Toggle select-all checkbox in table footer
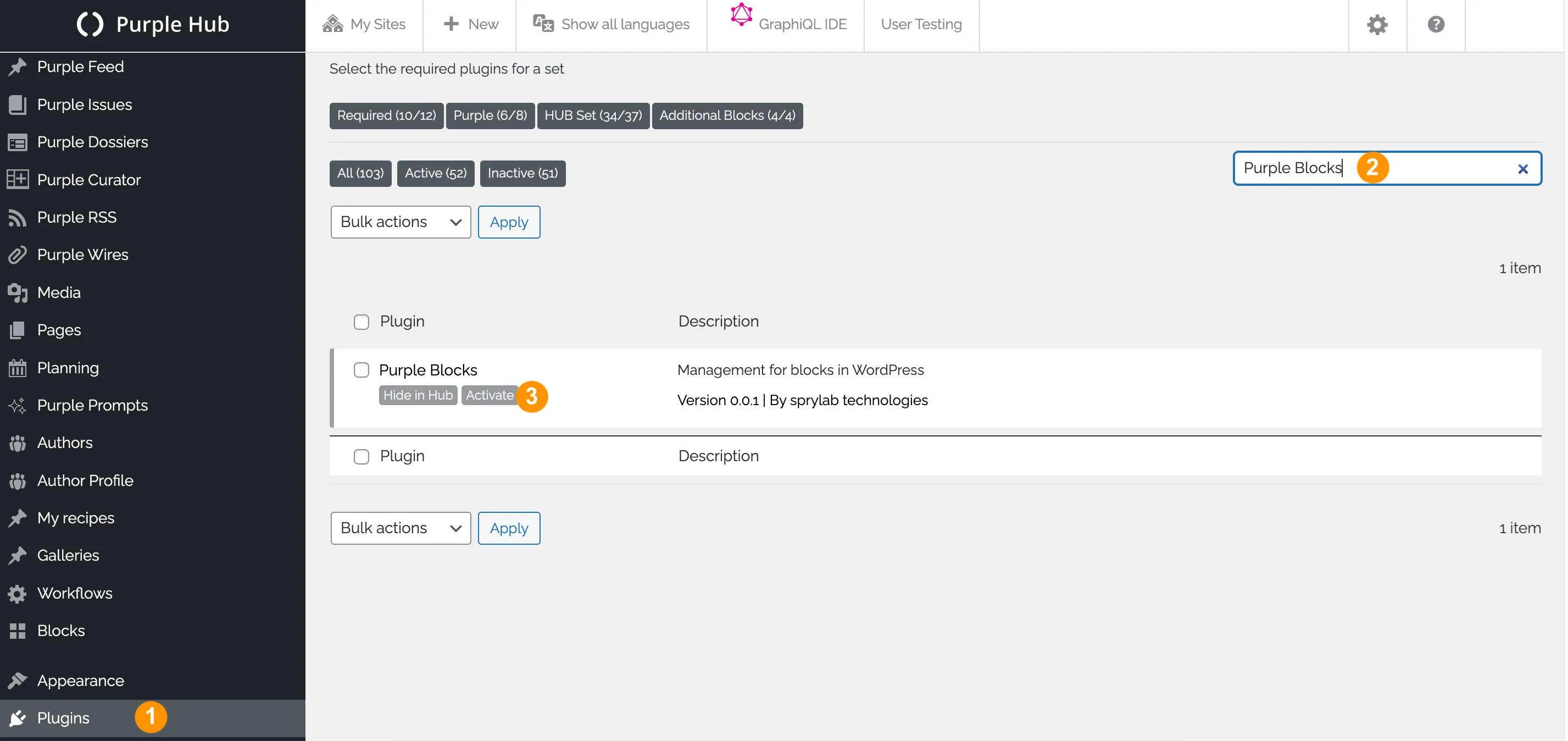Viewport: 1568px width, 741px height. [x=362, y=456]
